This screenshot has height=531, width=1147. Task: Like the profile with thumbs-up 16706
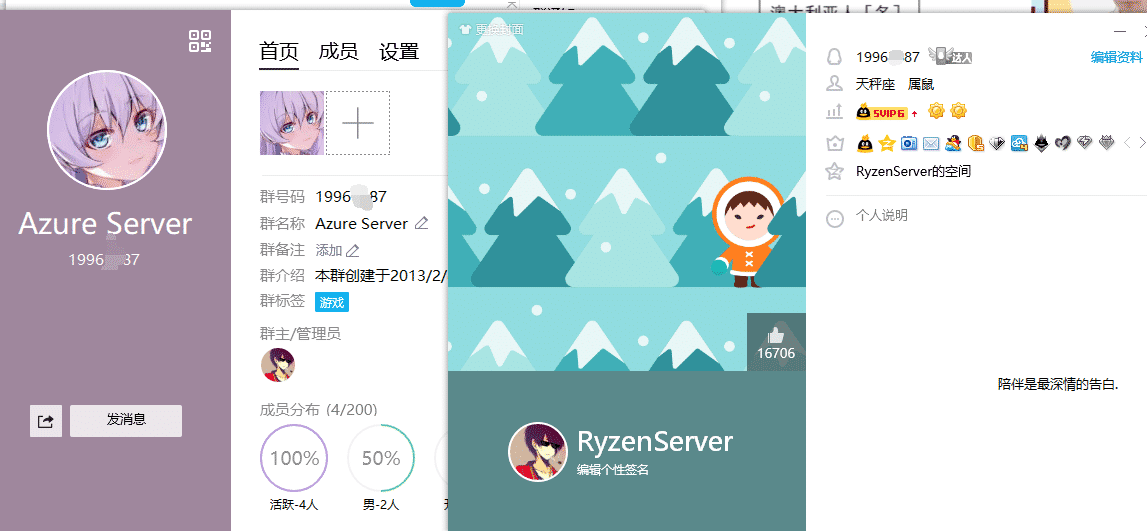tap(776, 342)
